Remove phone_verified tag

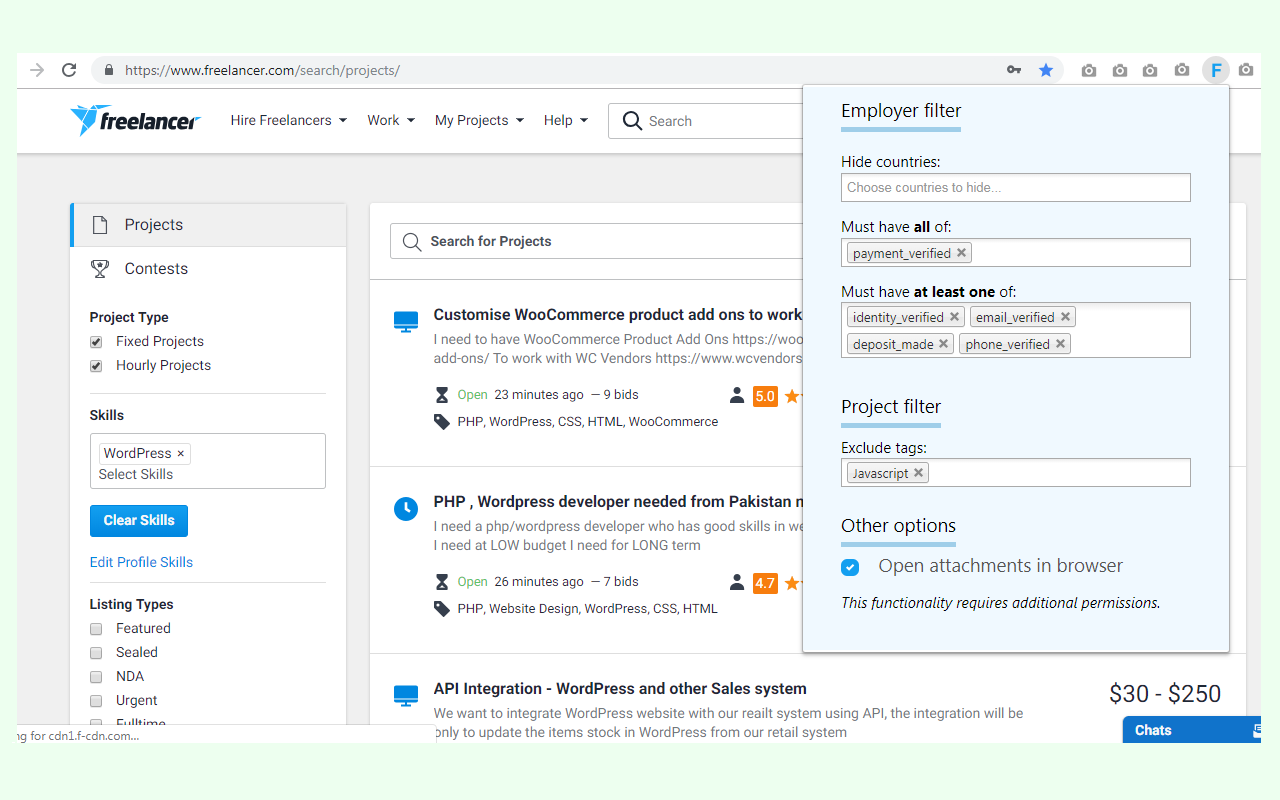coord(1060,344)
